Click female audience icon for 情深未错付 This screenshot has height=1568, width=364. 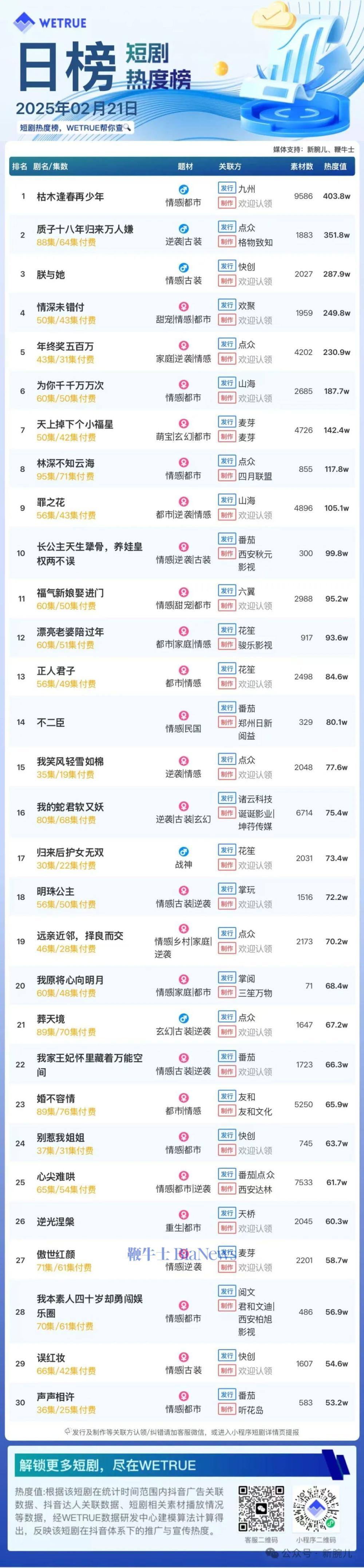click(183, 307)
